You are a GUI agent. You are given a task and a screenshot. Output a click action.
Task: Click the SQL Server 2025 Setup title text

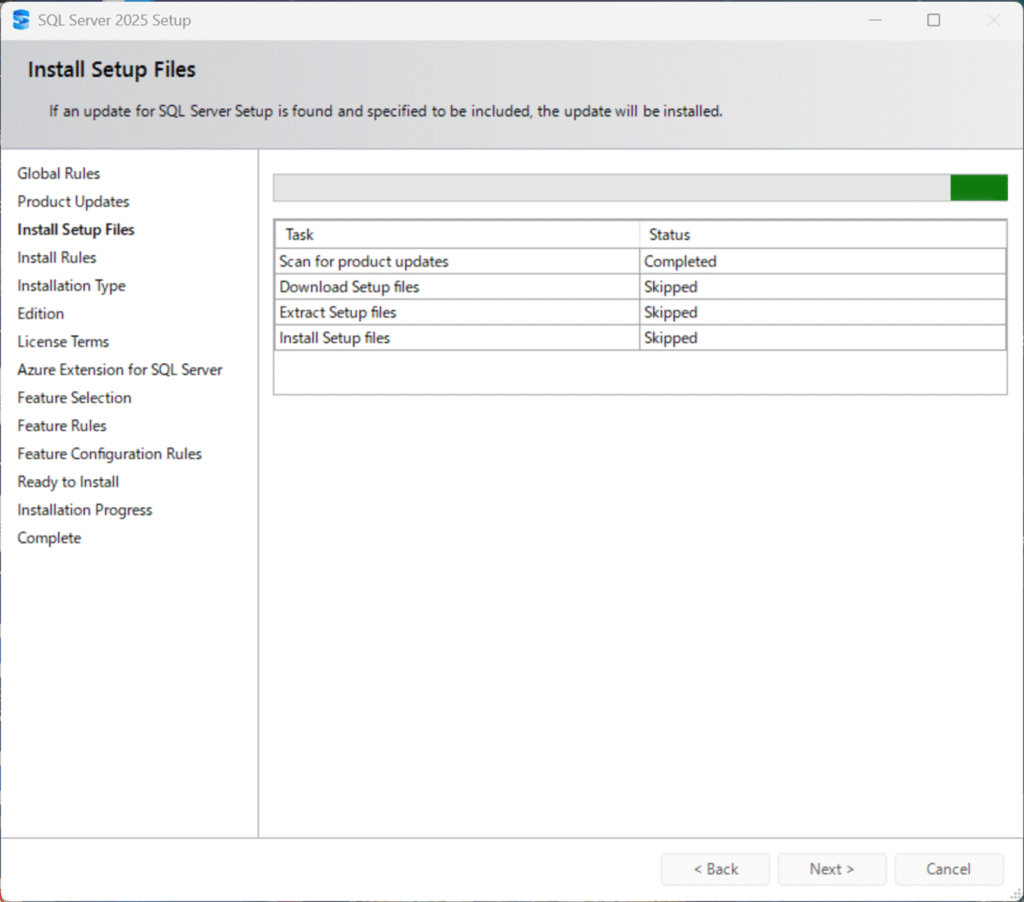[114, 20]
